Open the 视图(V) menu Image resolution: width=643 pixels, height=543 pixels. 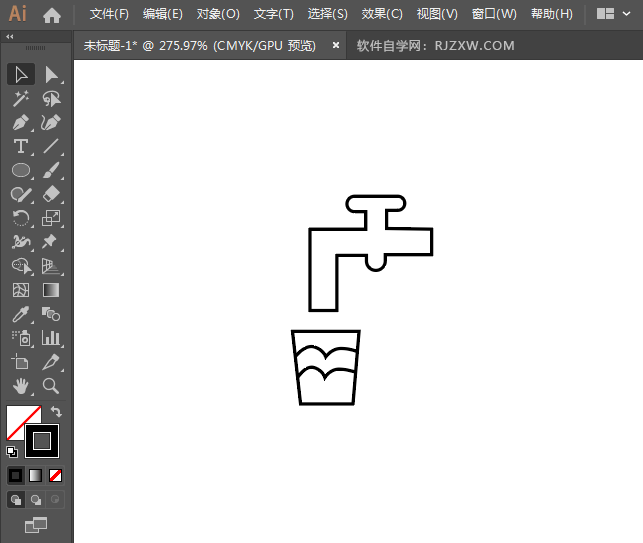437,14
